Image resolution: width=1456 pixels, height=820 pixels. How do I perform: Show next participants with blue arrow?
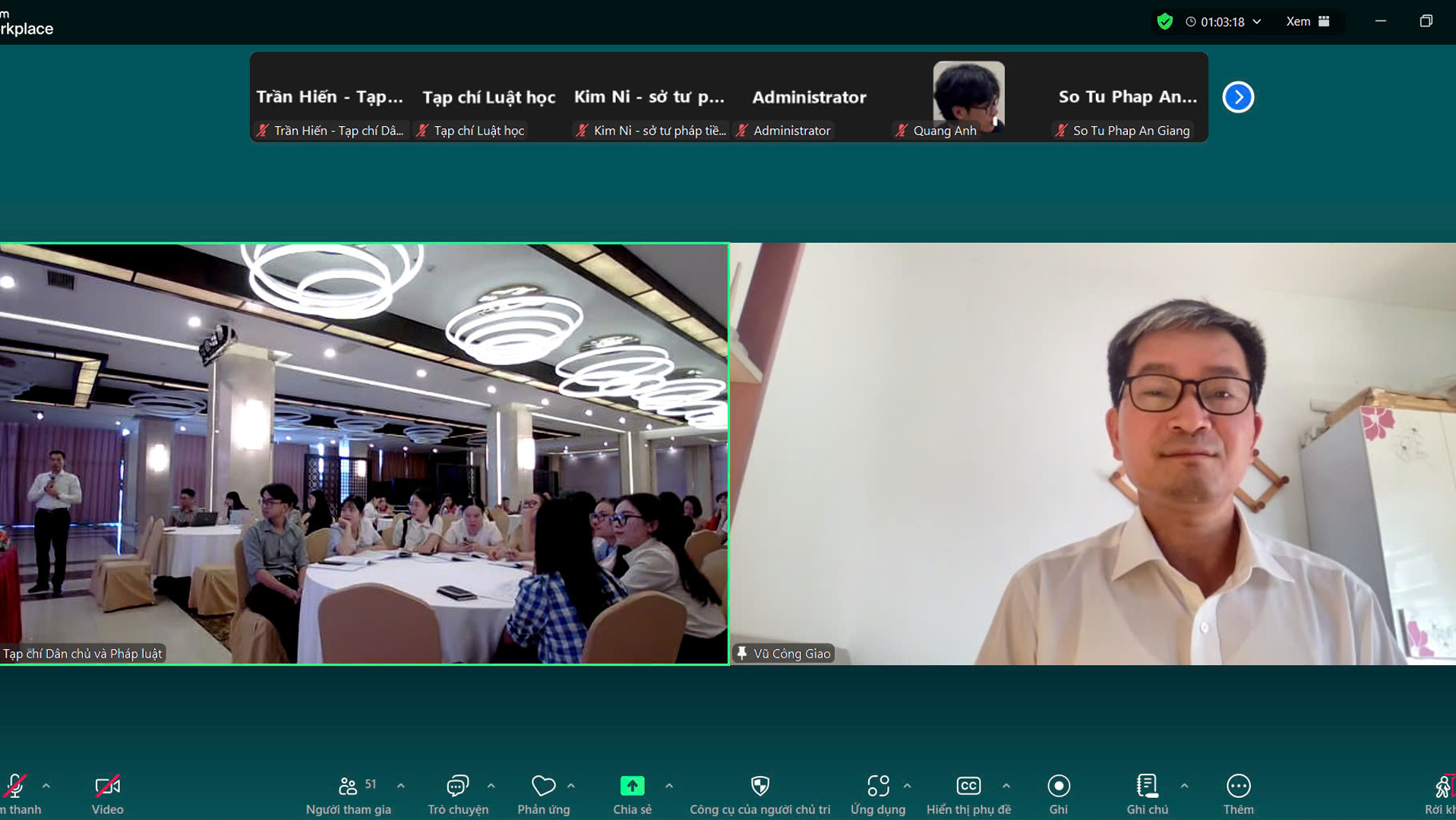point(1237,97)
